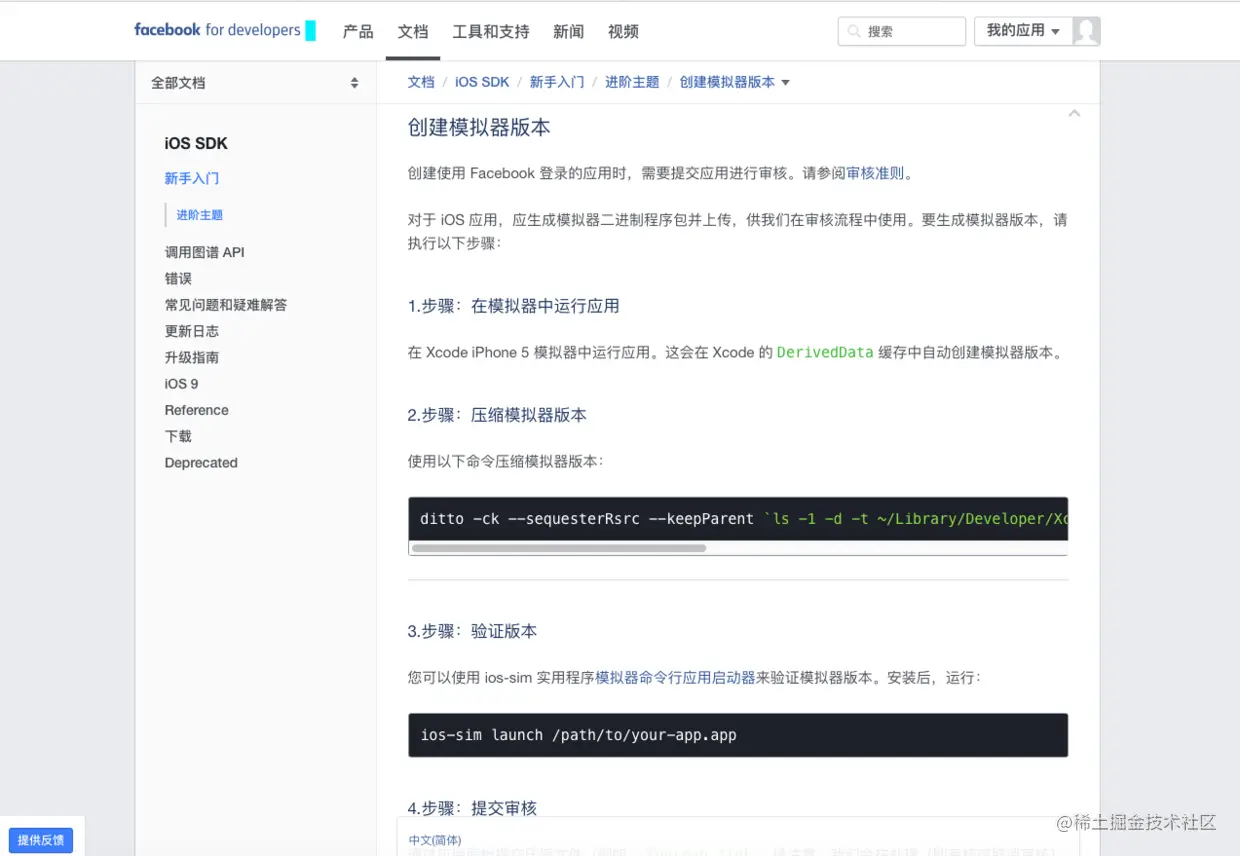Open 下载 in the sidebar
Viewport: 1240px width, 856px height.
click(178, 436)
